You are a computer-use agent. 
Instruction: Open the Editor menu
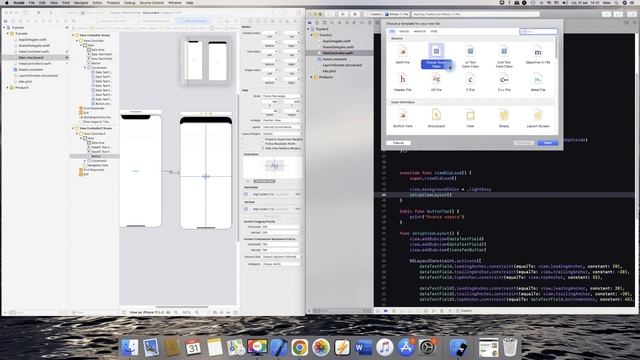pos(98,3)
